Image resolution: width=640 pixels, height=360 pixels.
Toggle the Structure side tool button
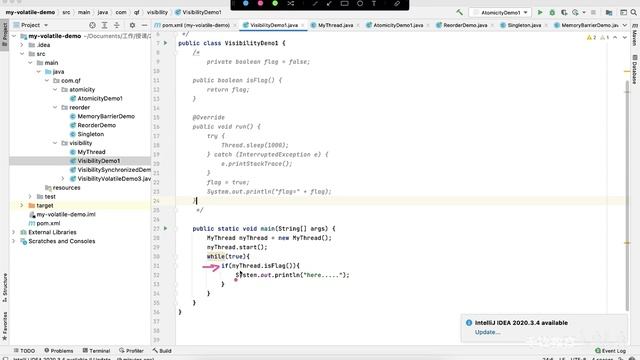pos(5,287)
